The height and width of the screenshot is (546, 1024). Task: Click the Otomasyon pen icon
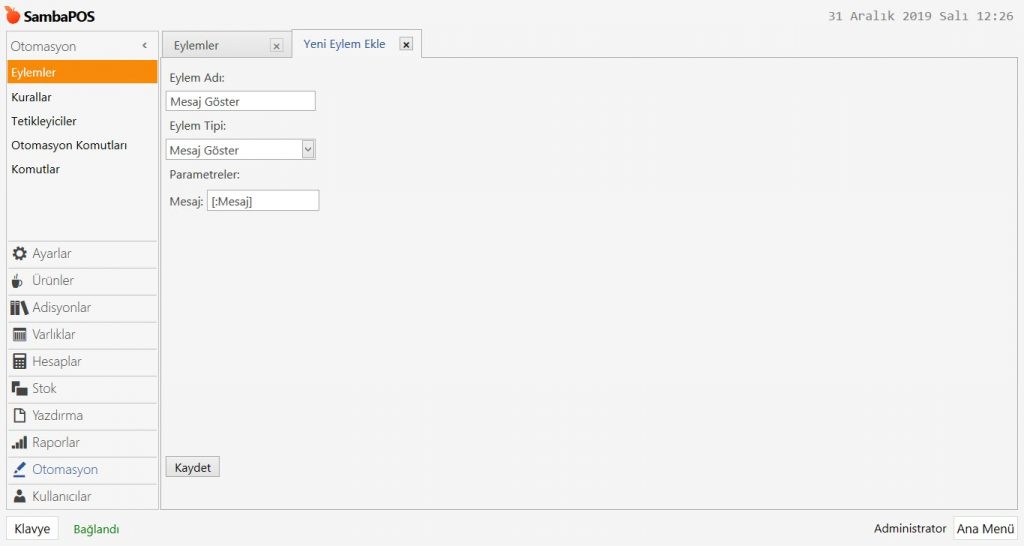pyautogui.click(x=19, y=470)
